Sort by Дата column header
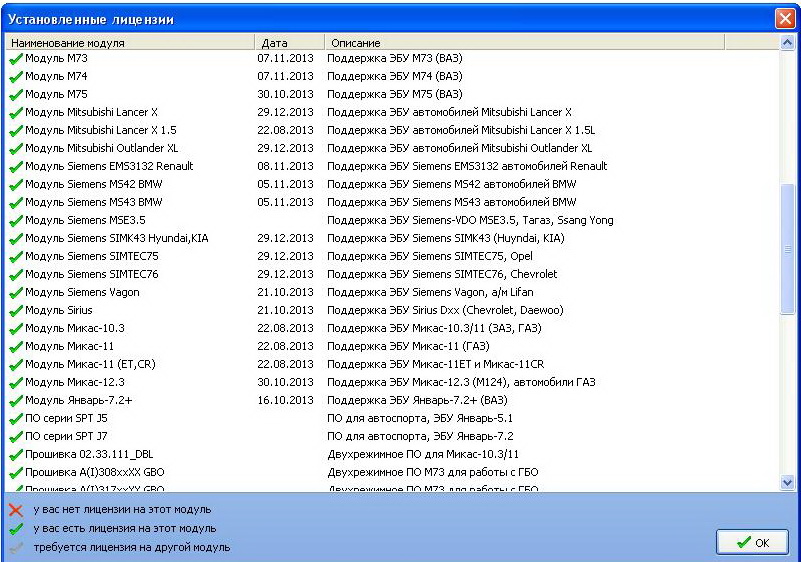The width and height of the screenshot is (801, 562). tap(290, 42)
